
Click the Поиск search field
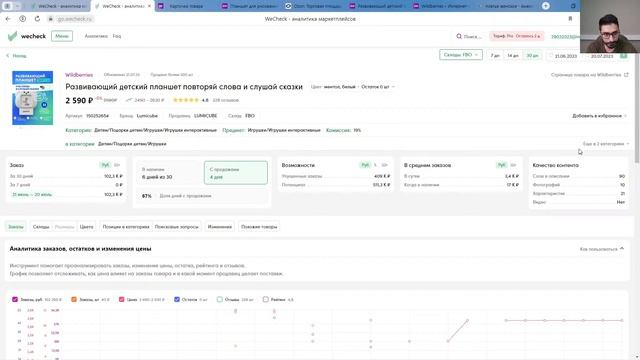[x=473, y=36]
